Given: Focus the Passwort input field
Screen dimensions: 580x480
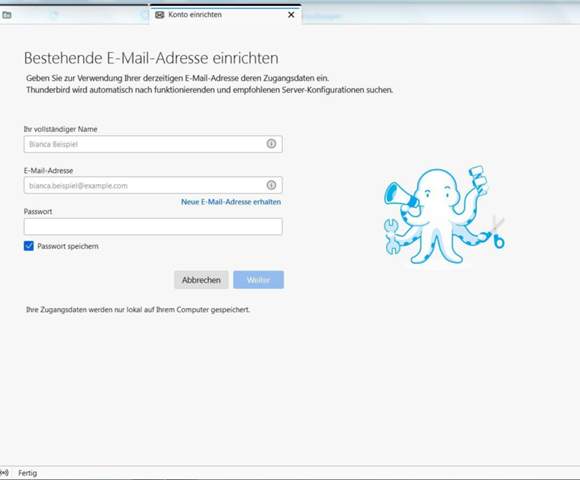Looking at the screenshot, I should pos(153,226).
